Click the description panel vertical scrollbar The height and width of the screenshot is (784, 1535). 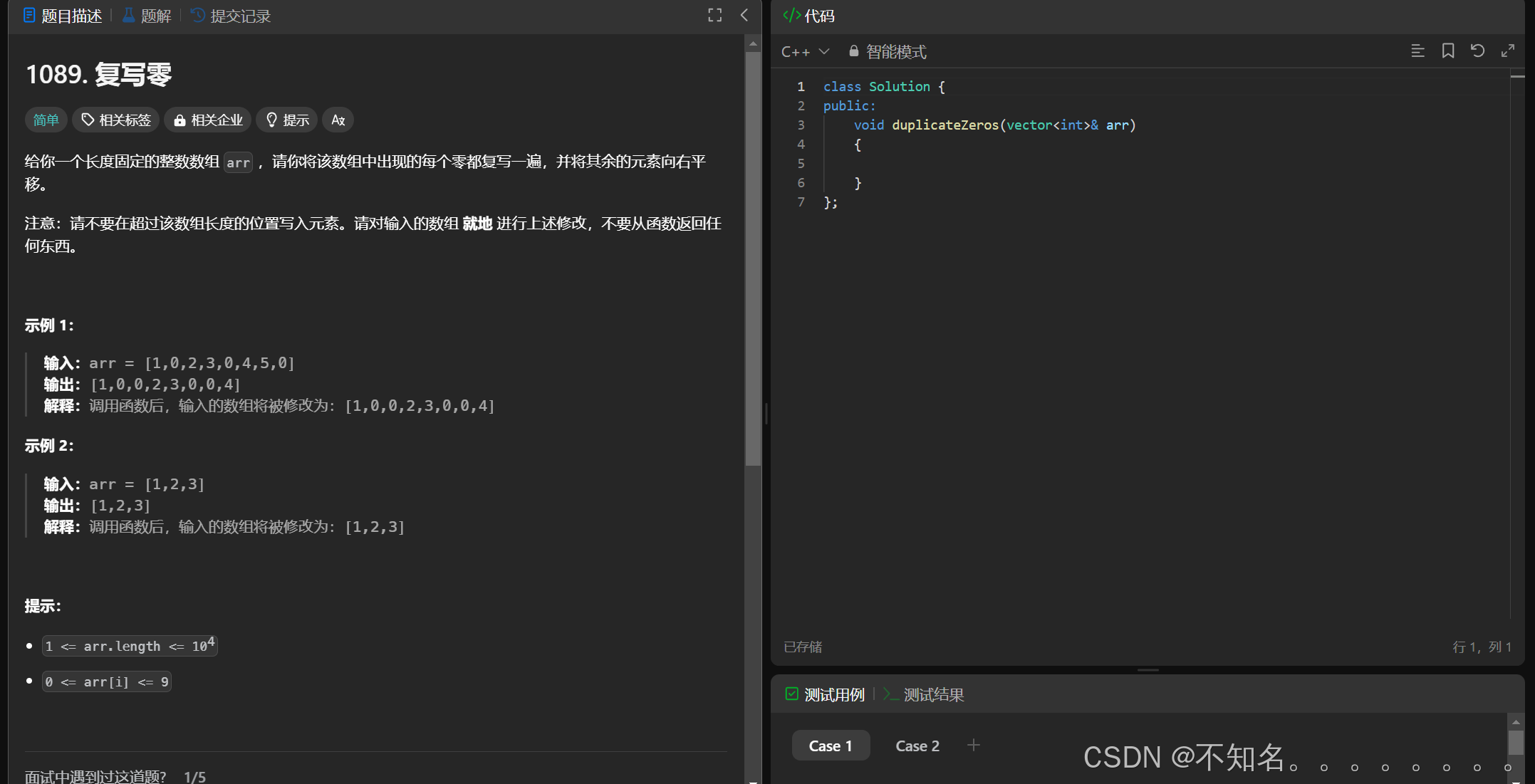(x=753, y=256)
